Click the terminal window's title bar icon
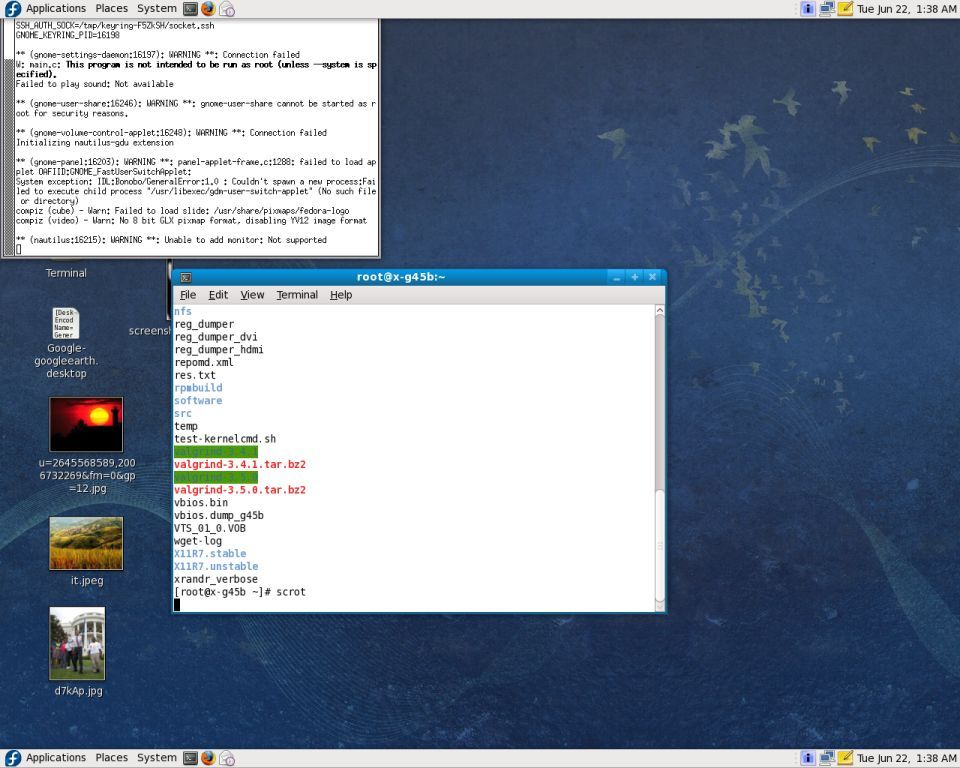Viewport: 960px width, 768px height. click(x=185, y=277)
